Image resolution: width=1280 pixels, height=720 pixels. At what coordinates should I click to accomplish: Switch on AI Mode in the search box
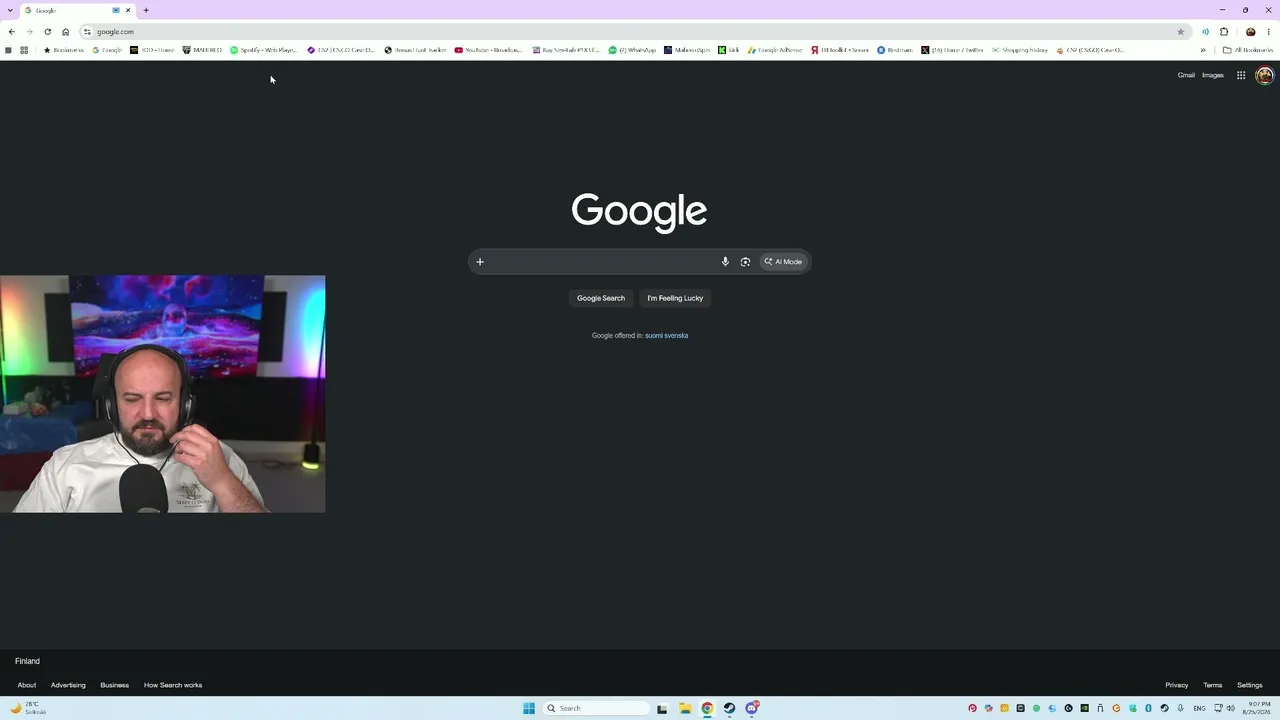[783, 262]
